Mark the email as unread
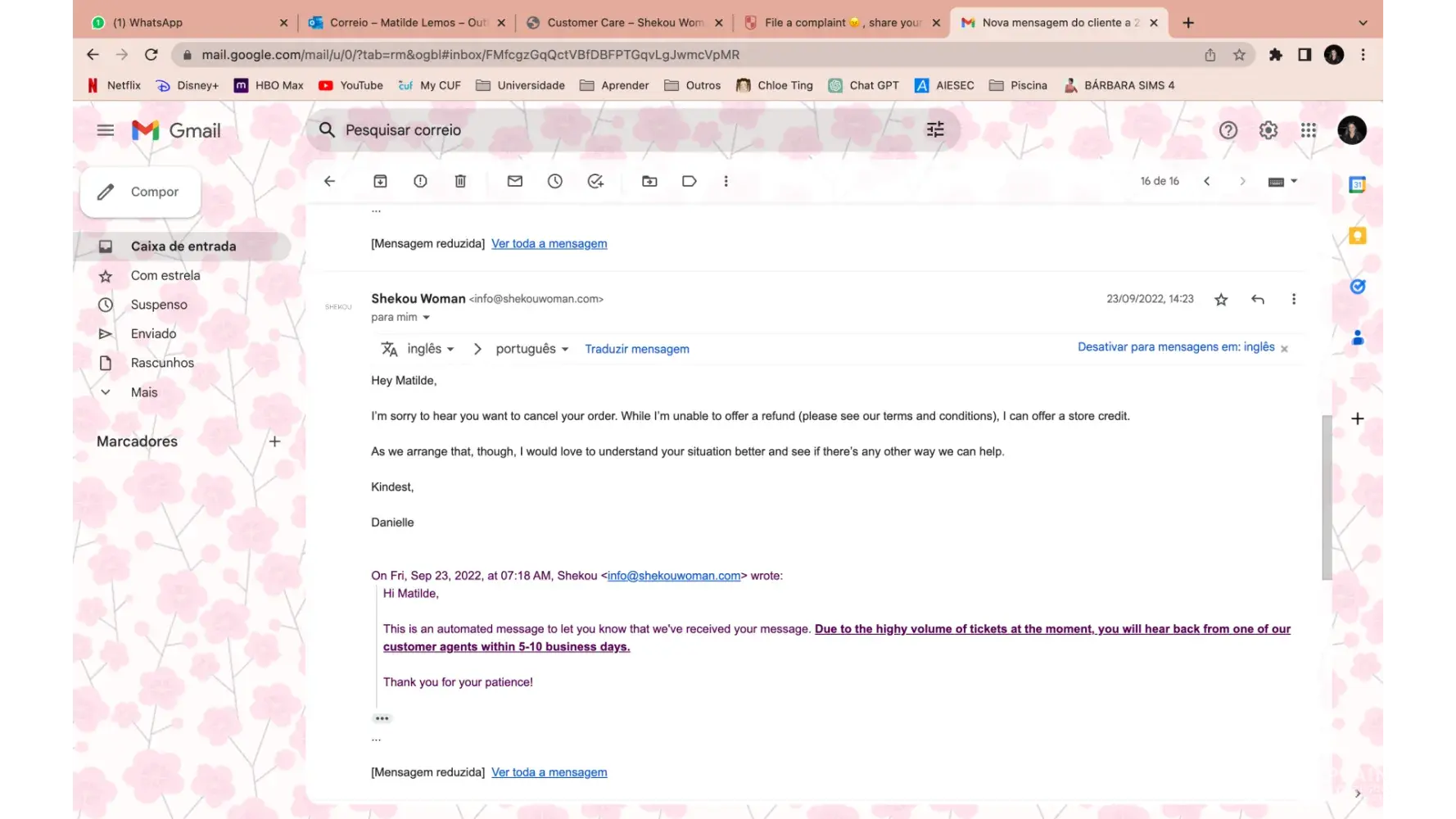This screenshot has width=1456, height=819. (x=515, y=181)
